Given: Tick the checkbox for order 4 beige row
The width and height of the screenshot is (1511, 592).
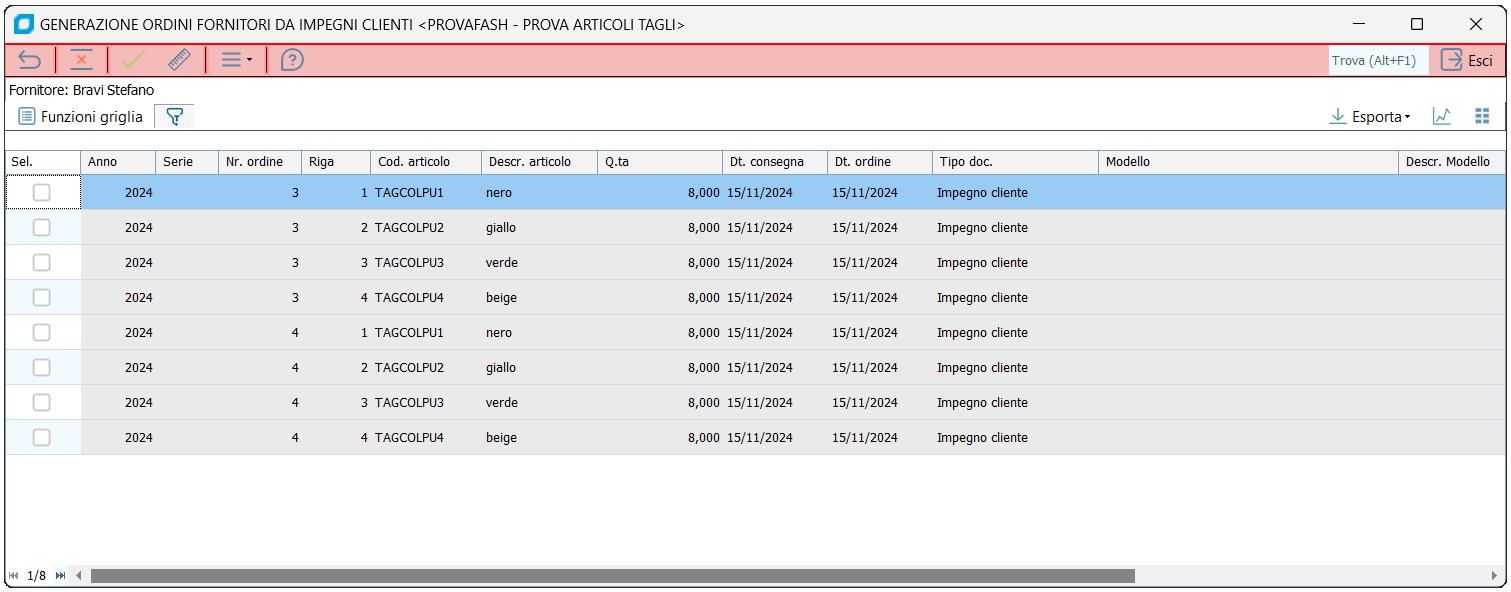Looking at the screenshot, I should (41, 438).
